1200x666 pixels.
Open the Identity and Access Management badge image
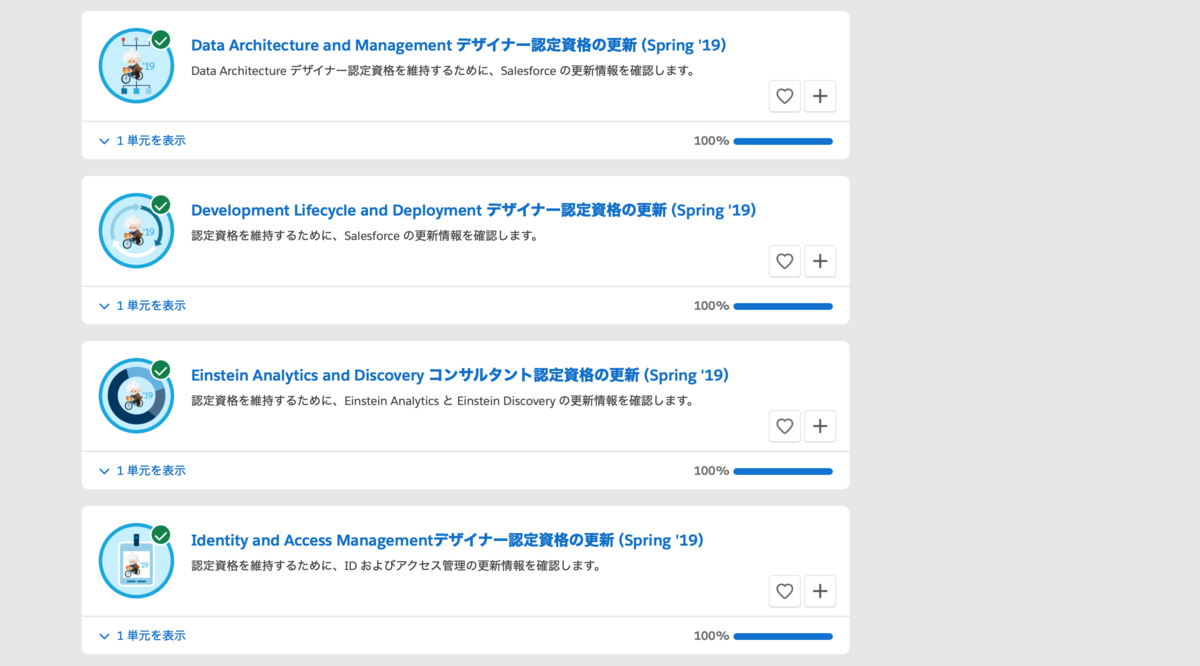[x=136, y=561]
